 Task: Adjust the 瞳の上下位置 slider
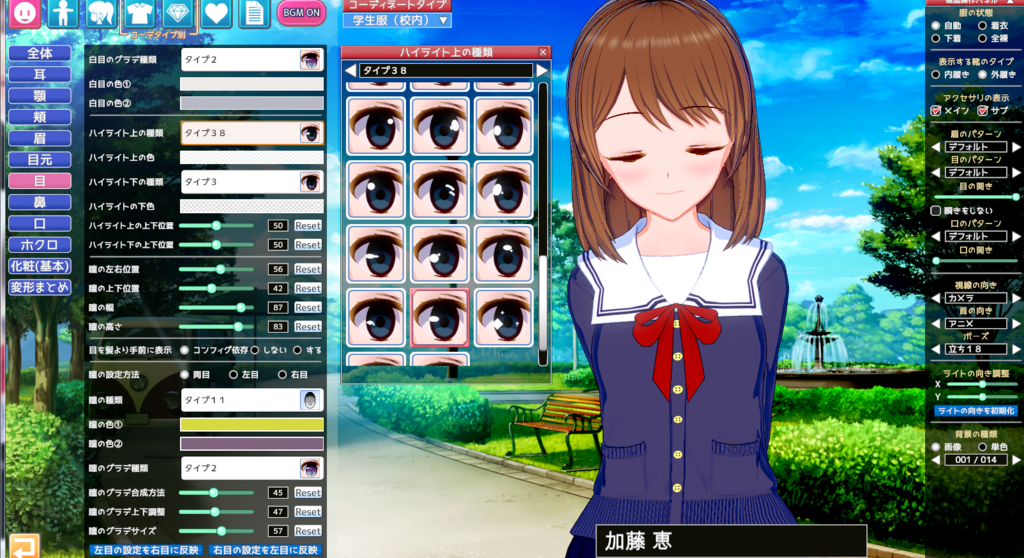(x=216, y=288)
